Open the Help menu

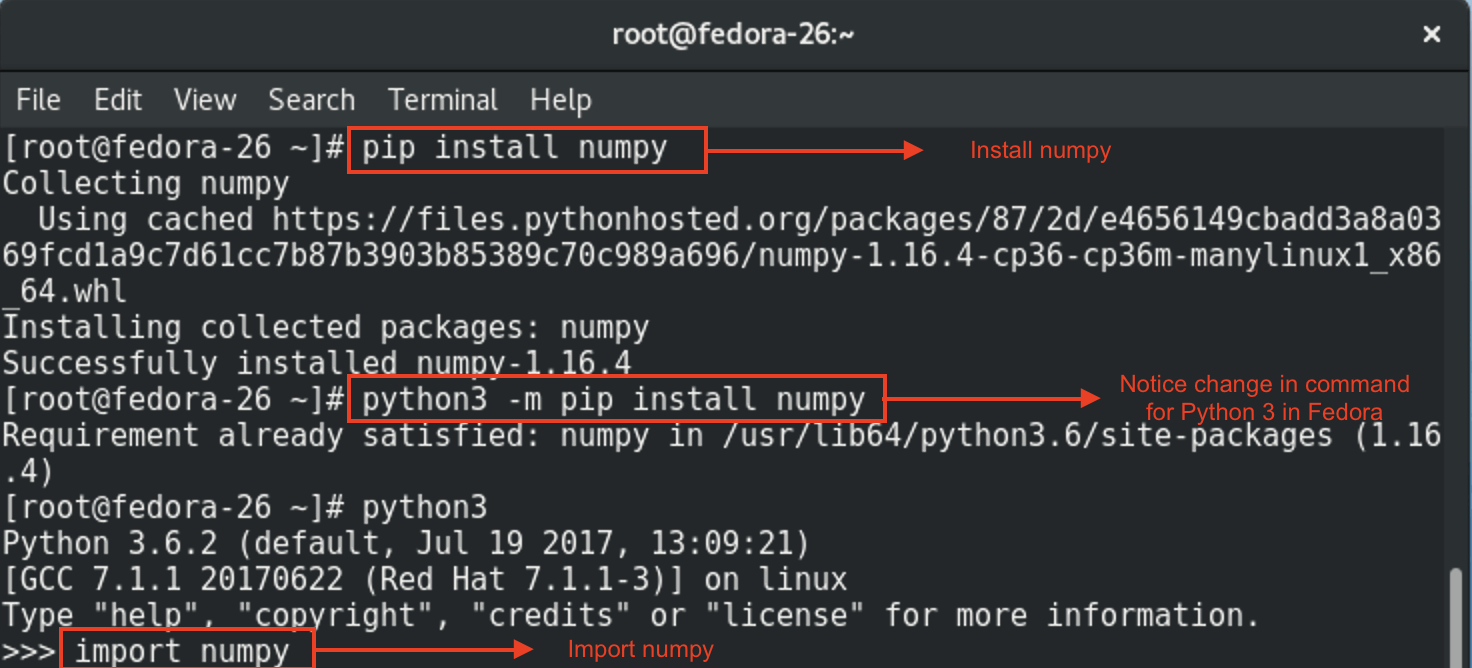tap(560, 99)
